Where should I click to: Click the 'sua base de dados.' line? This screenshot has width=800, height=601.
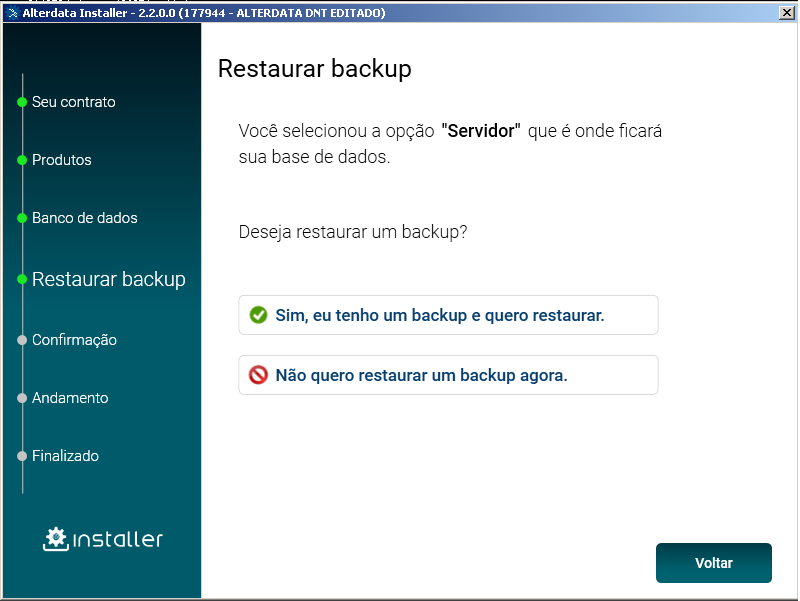(x=314, y=157)
